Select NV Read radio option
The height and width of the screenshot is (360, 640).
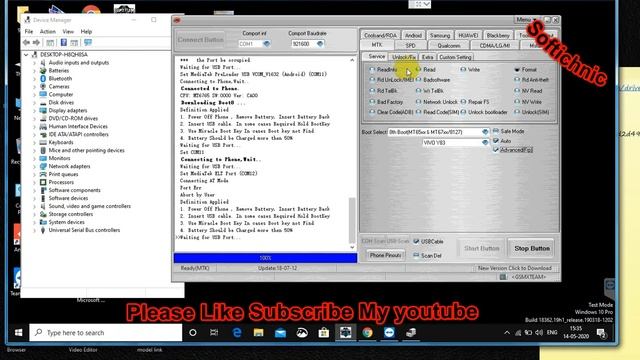(517, 91)
